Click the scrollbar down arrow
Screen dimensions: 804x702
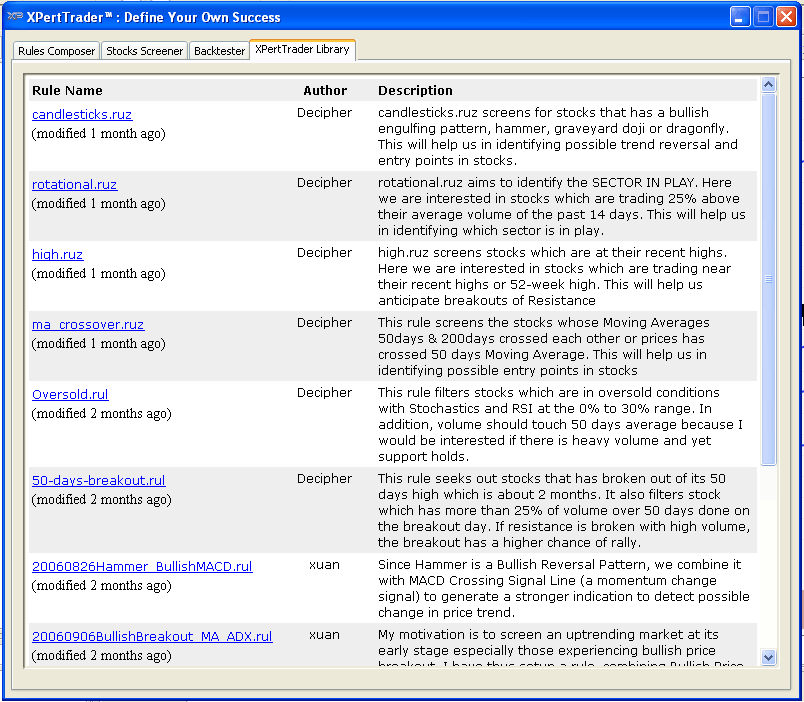coord(768,657)
